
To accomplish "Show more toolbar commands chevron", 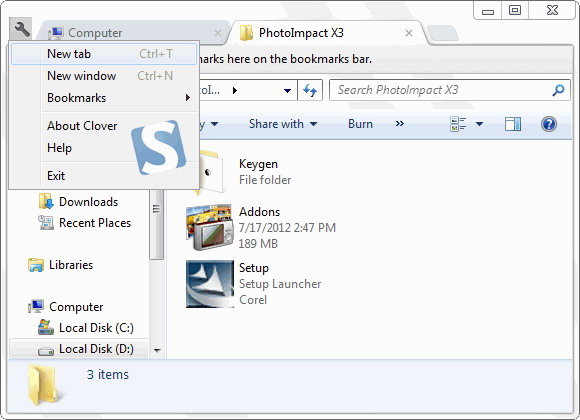I will (399, 124).
